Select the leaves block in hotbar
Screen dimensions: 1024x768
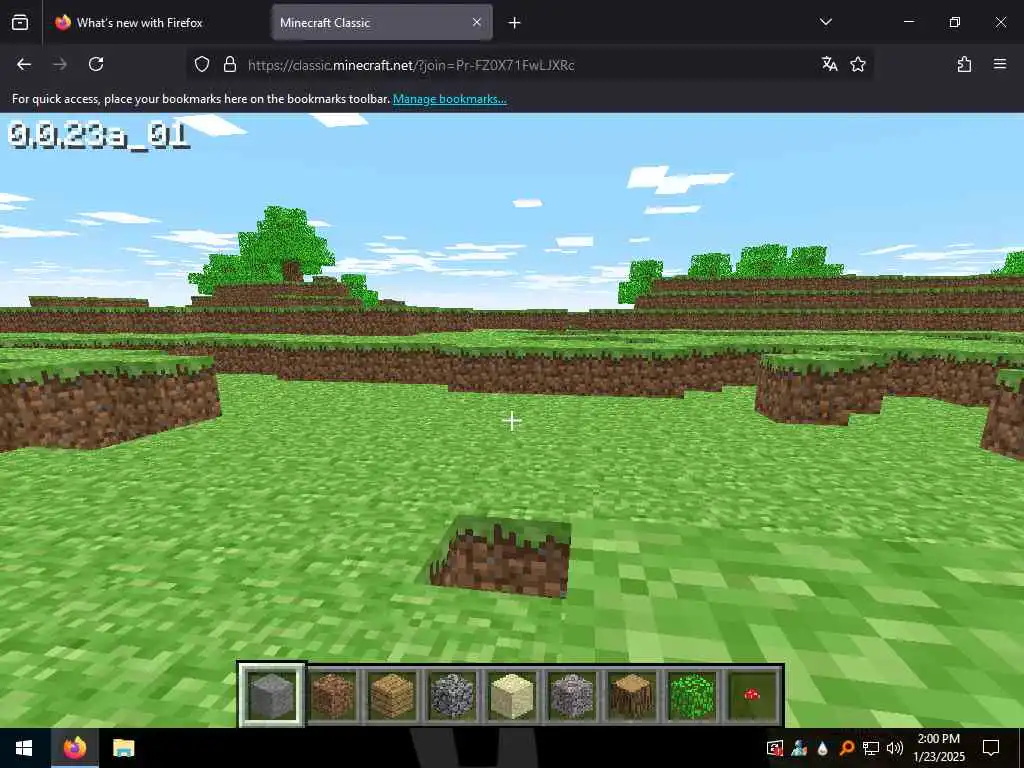pyautogui.click(x=692, y=696)
